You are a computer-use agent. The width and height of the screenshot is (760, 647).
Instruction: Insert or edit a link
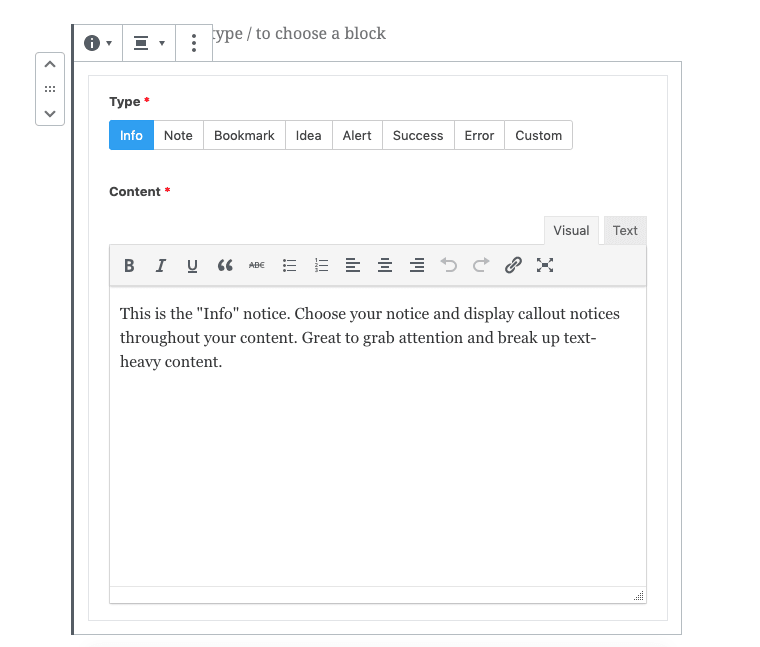coord(513,266)
